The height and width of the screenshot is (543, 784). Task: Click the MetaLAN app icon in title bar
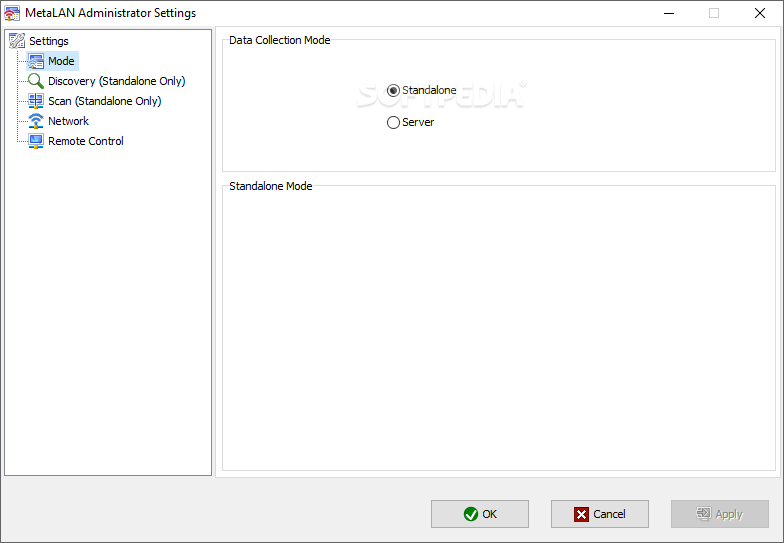[x=12, y=14]
